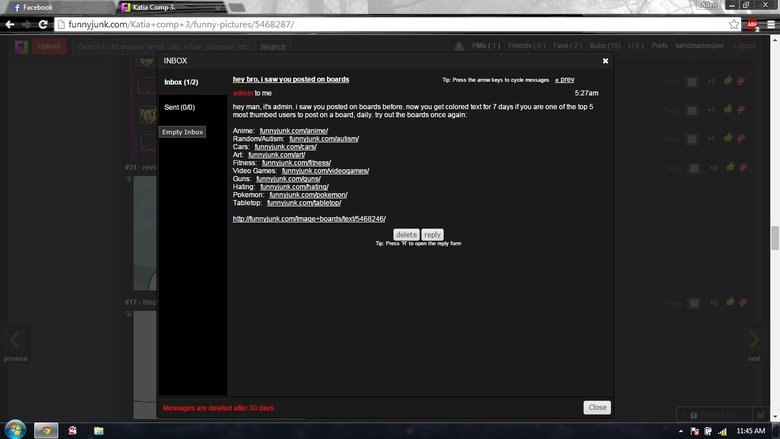Open the Chrome menu icon
The width and height of the screenshot is (780, 439).
click(767, 23)
